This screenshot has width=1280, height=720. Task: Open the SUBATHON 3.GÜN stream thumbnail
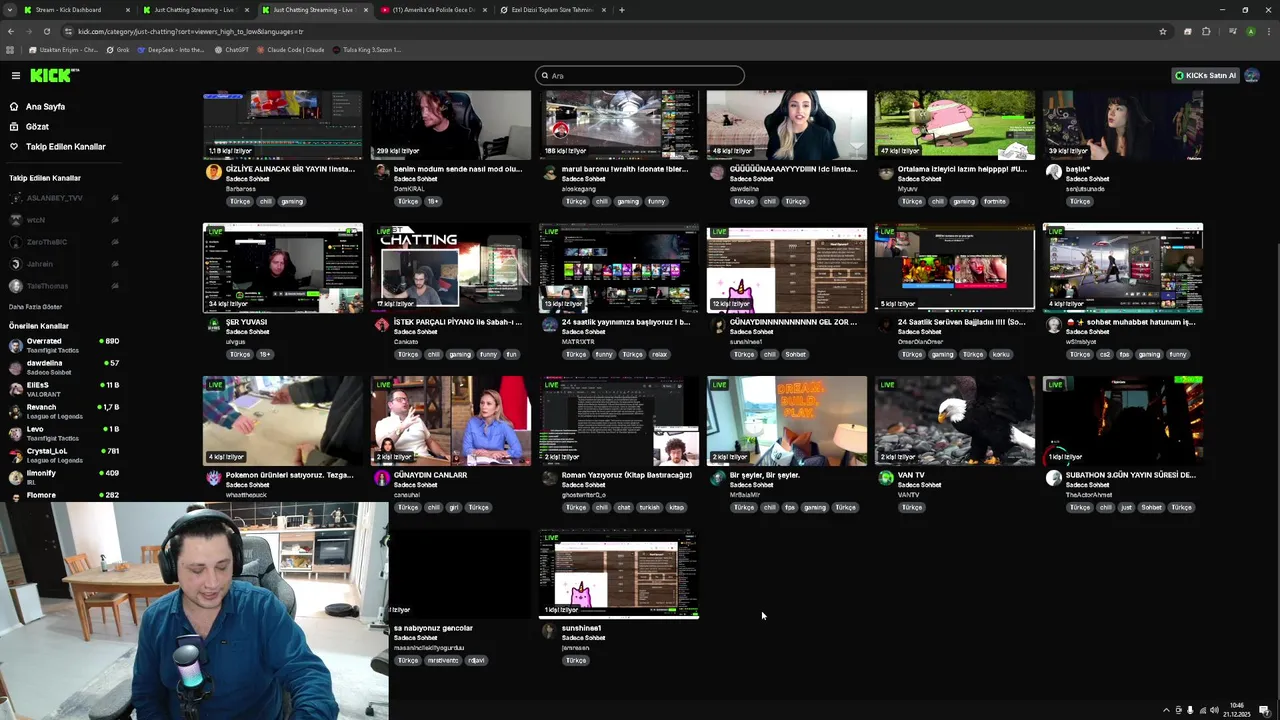click(x=1123, y=421)
